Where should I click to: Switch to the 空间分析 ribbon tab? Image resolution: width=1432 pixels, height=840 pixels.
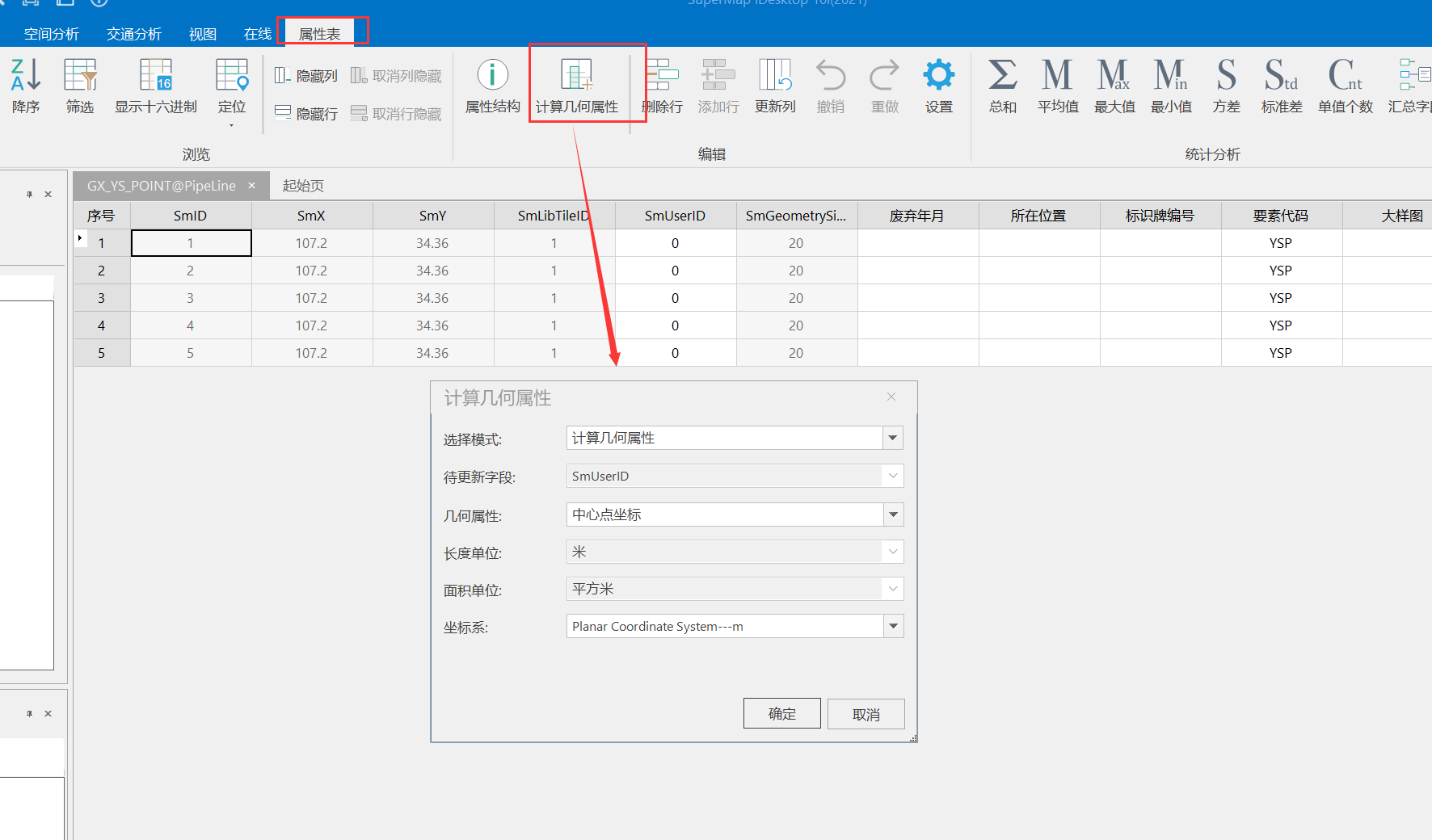tap(52, 34)
